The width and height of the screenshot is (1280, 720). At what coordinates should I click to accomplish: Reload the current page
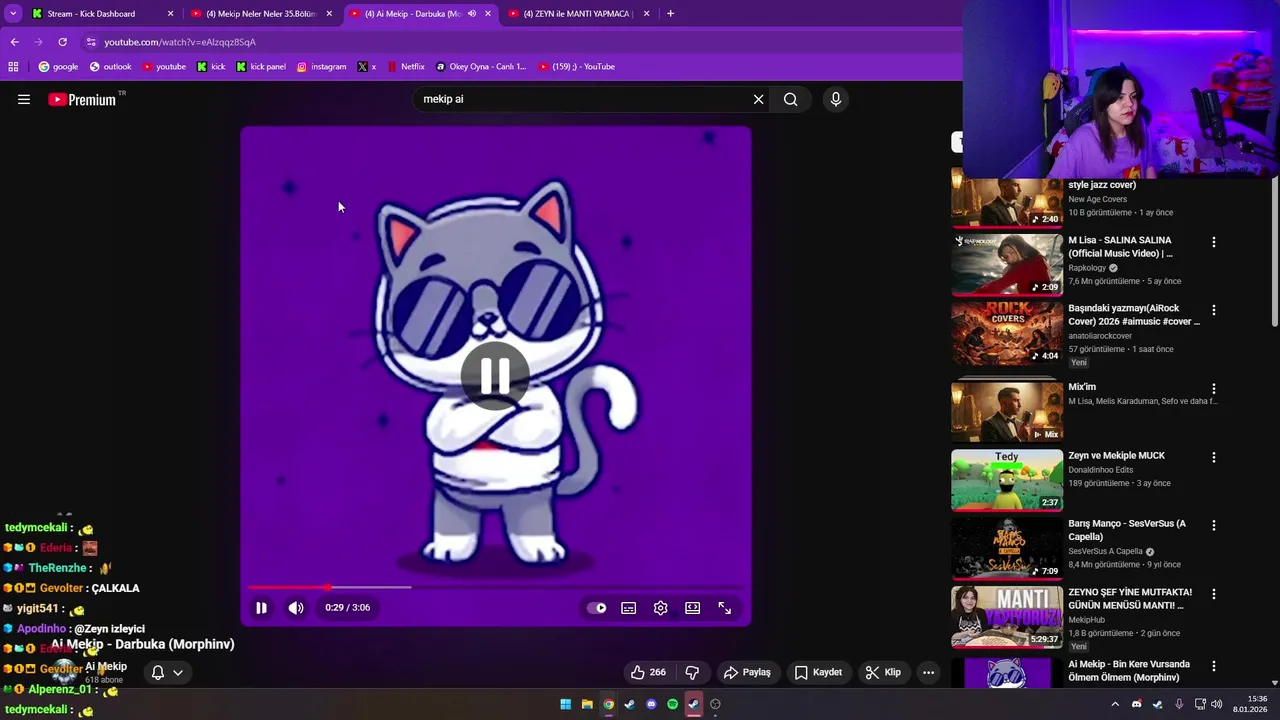(62, 42)
